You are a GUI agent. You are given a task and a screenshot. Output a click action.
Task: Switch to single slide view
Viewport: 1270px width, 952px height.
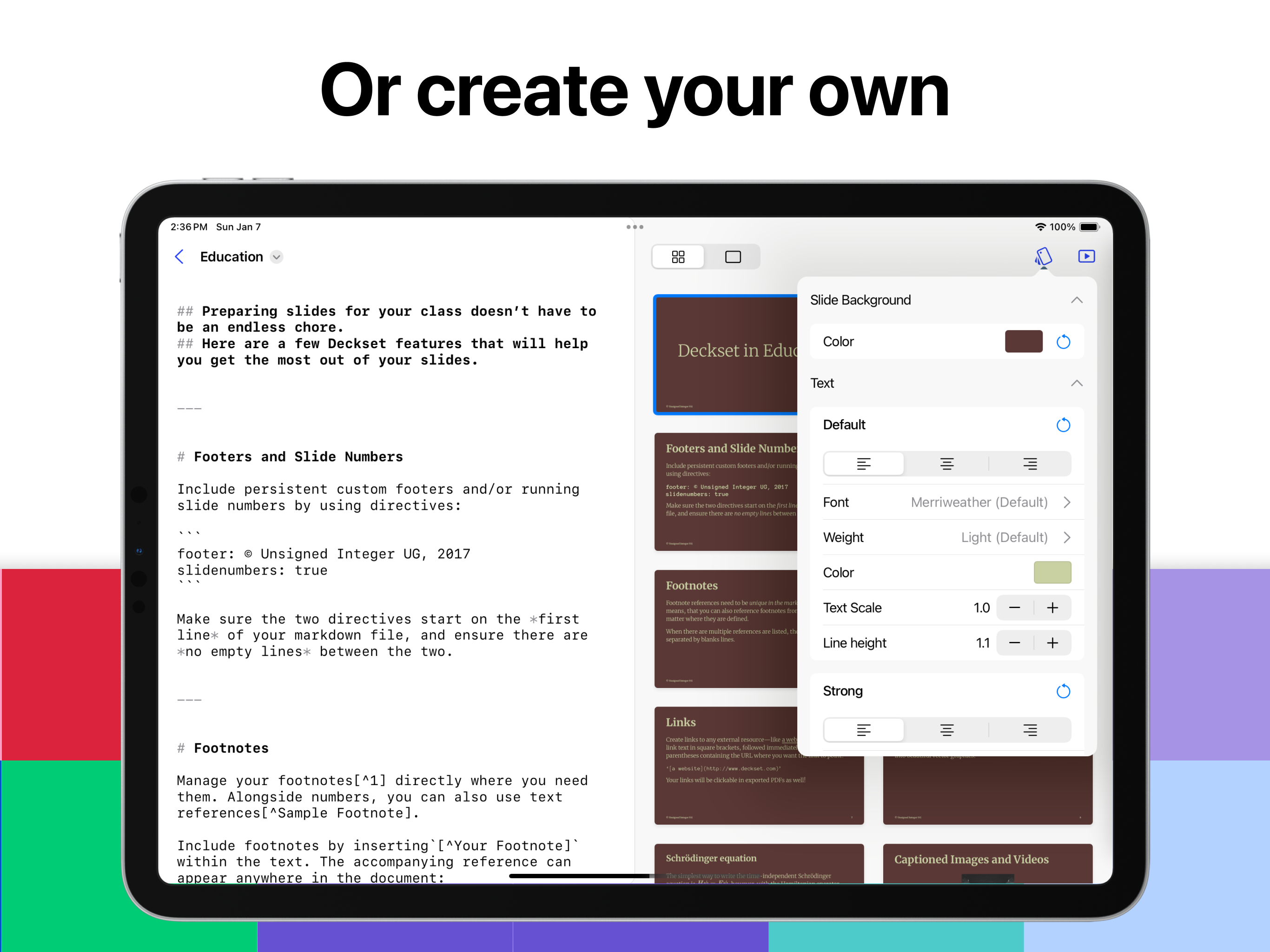733,257
